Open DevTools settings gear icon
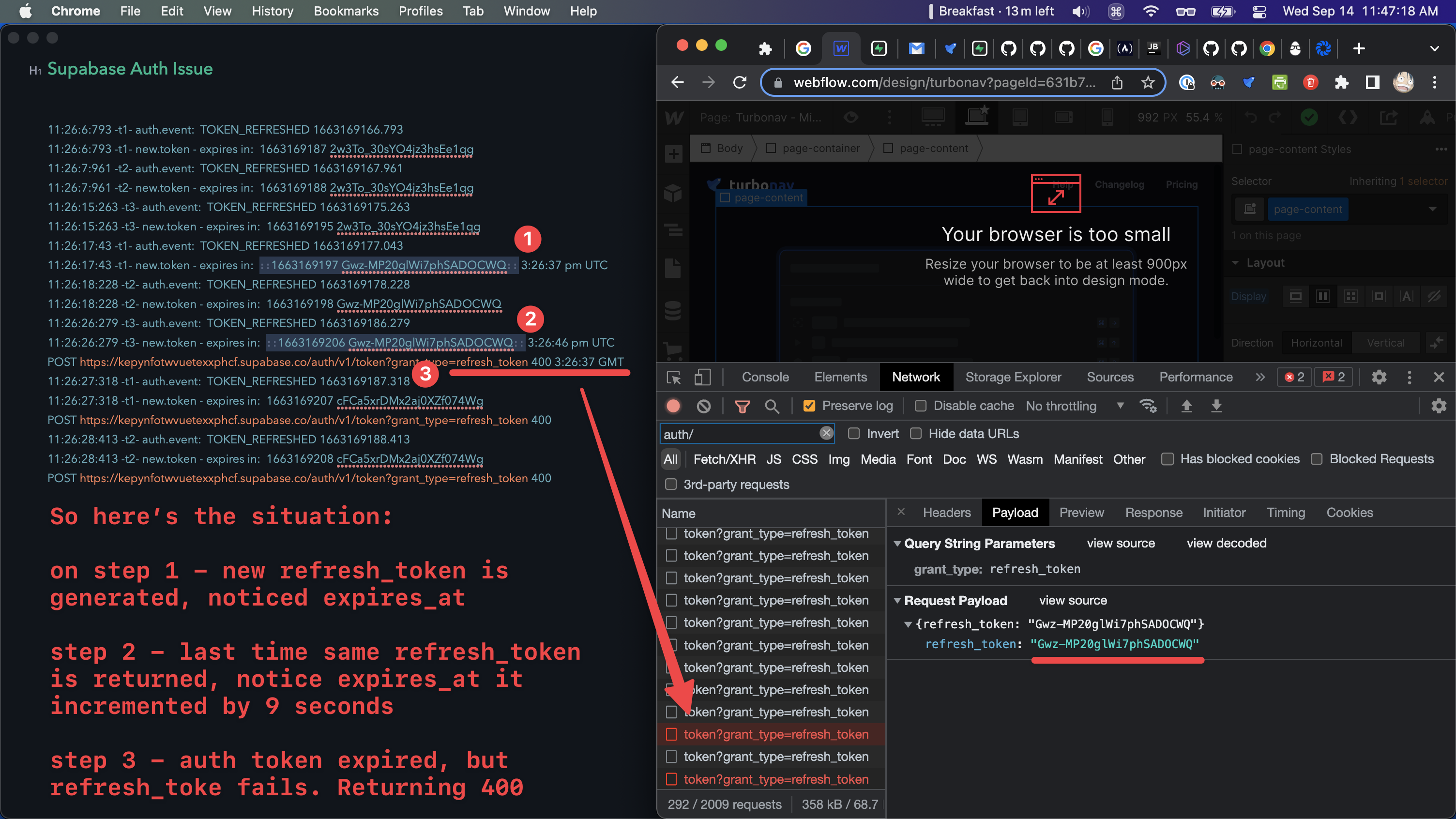 pos(1379,377)
